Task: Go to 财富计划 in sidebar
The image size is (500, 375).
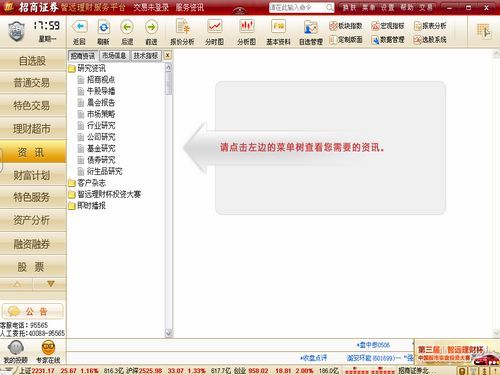Action: 33,175
